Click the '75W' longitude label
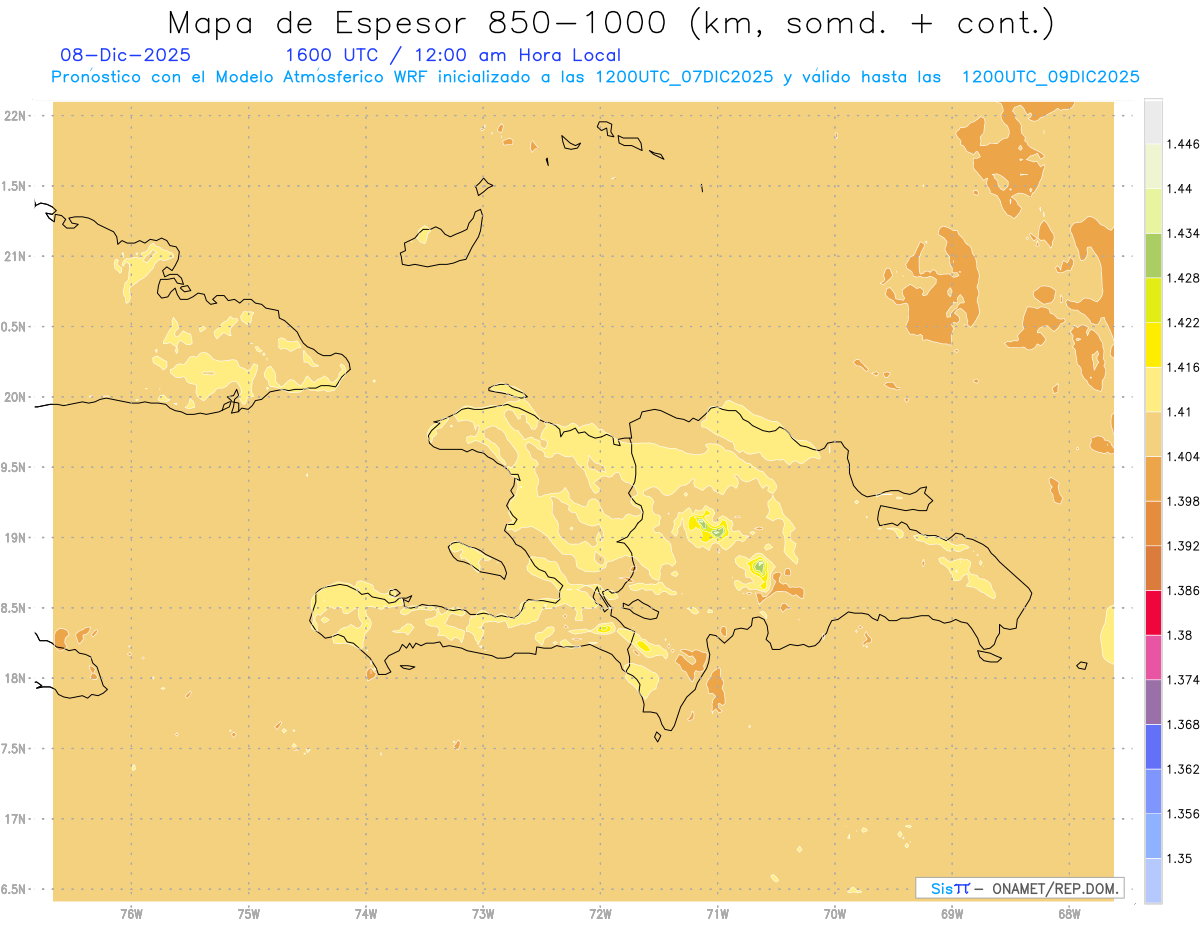Image resolution: width=1200 pixels, height=927 pixels. pyautogui.click(x=249, y=914)
